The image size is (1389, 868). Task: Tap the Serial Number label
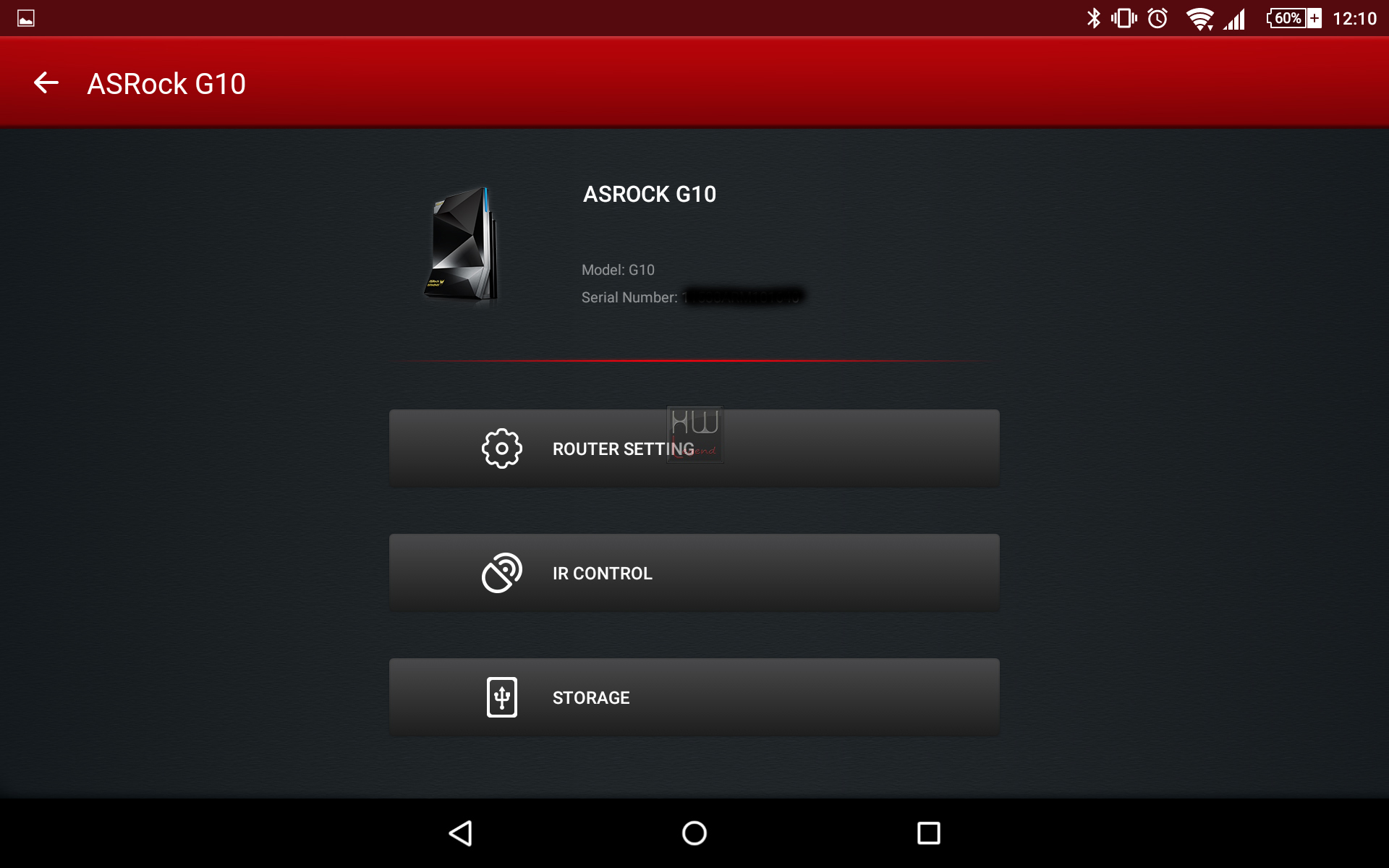tap(629, 297)
